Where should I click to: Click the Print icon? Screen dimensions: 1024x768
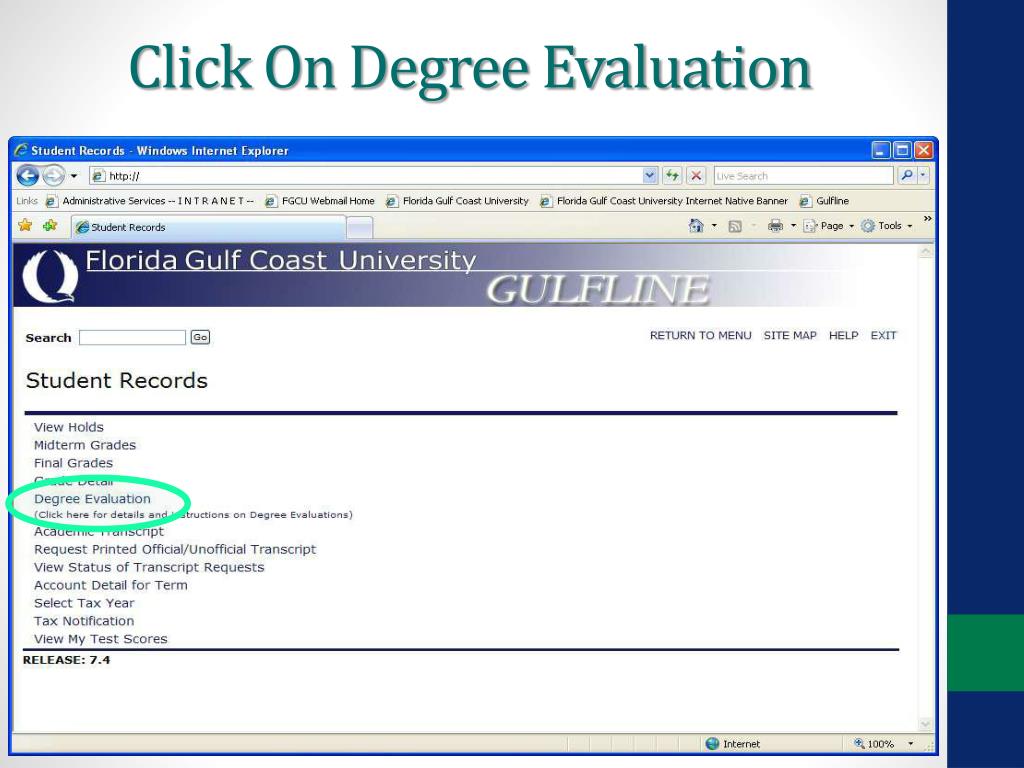point(775,227)
